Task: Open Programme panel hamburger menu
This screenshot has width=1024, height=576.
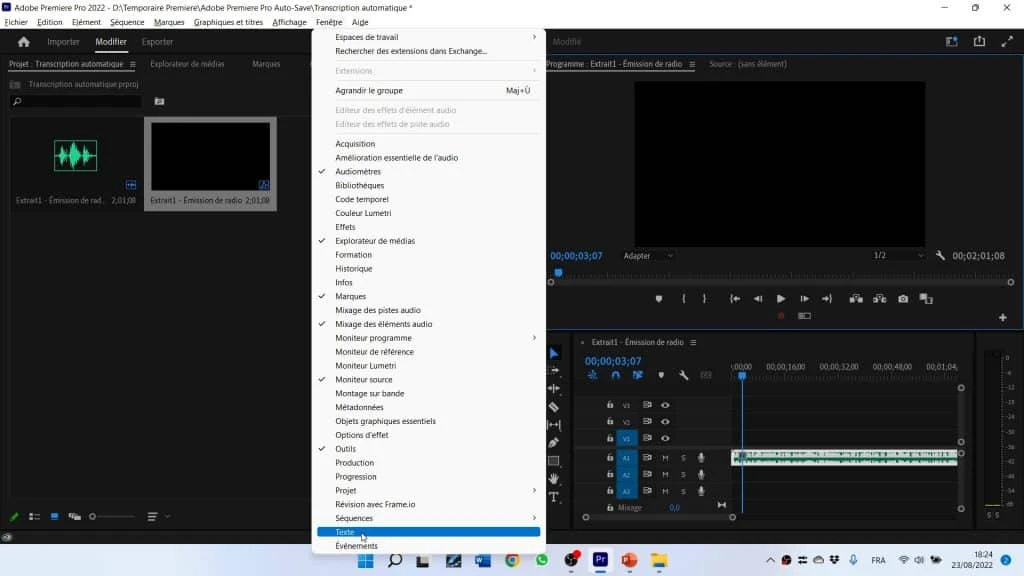Action: (x=692, y=64)
